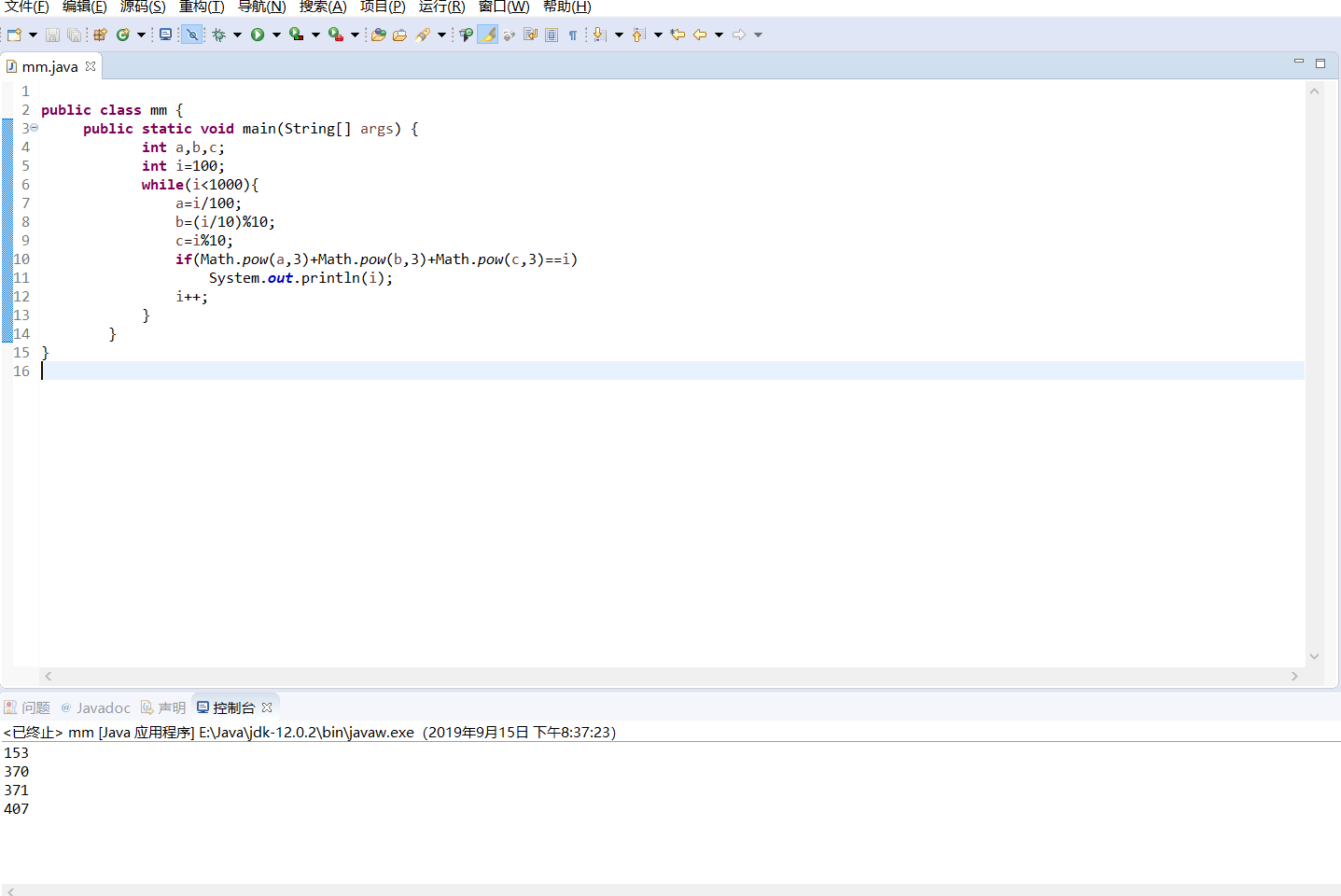
Task: Click the New Java Class icon
Action: (122, 35)
